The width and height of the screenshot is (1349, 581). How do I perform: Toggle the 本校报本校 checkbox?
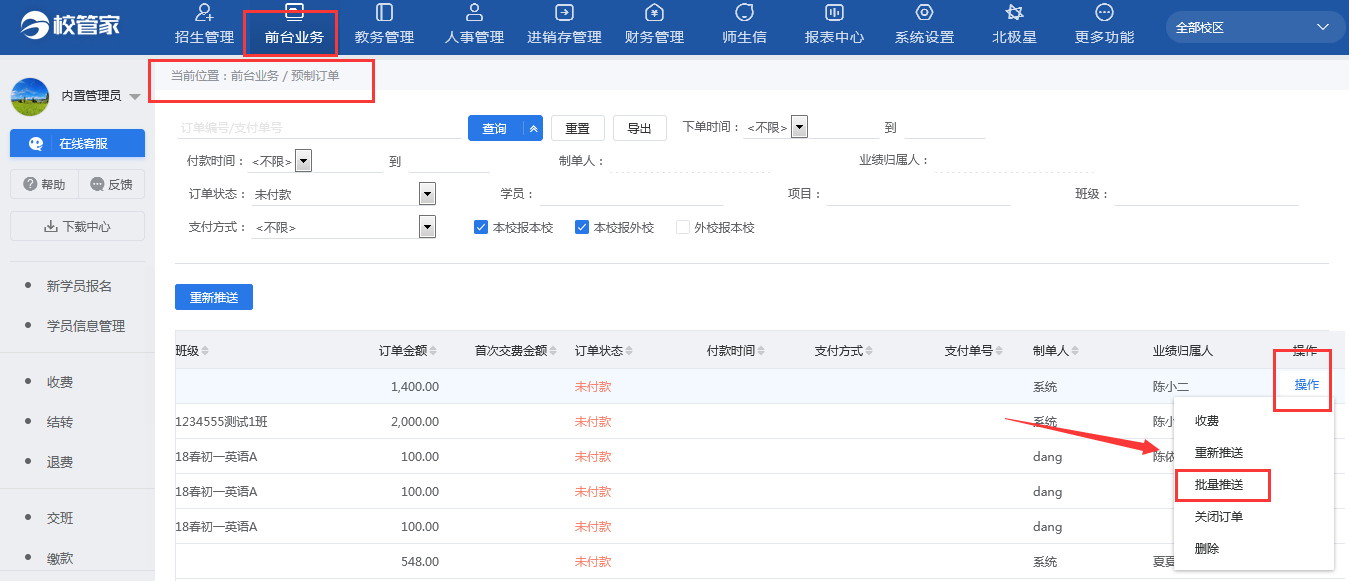coord(481,227)
